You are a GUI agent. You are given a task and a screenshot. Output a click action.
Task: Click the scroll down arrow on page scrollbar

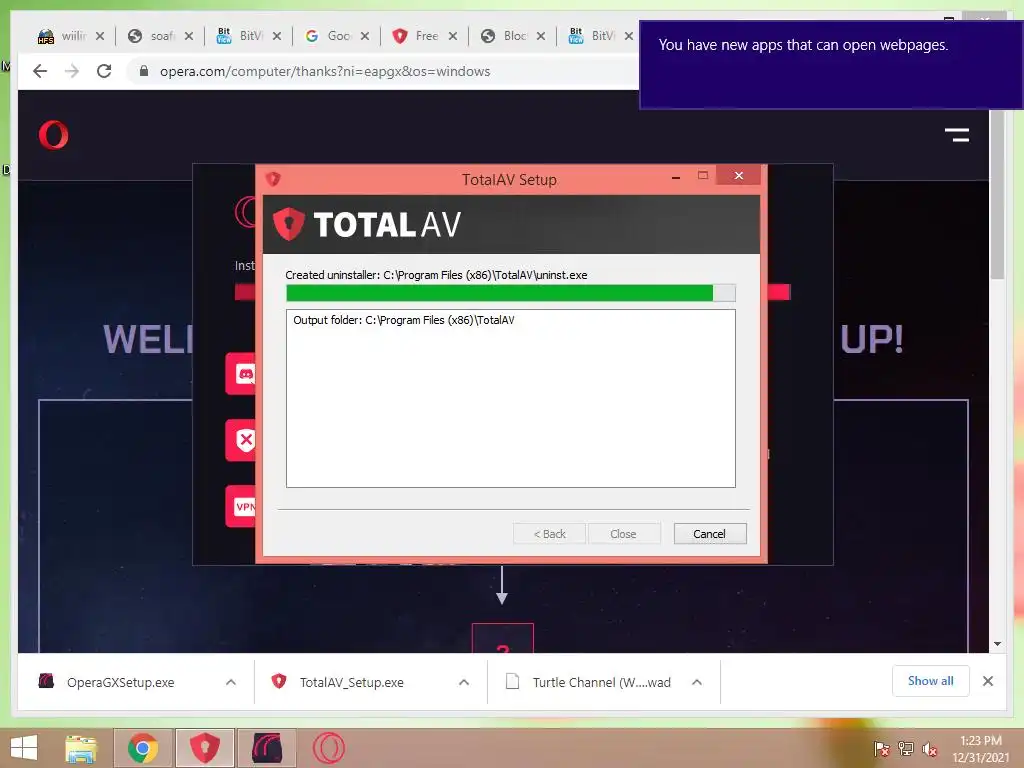click(997, 644)
